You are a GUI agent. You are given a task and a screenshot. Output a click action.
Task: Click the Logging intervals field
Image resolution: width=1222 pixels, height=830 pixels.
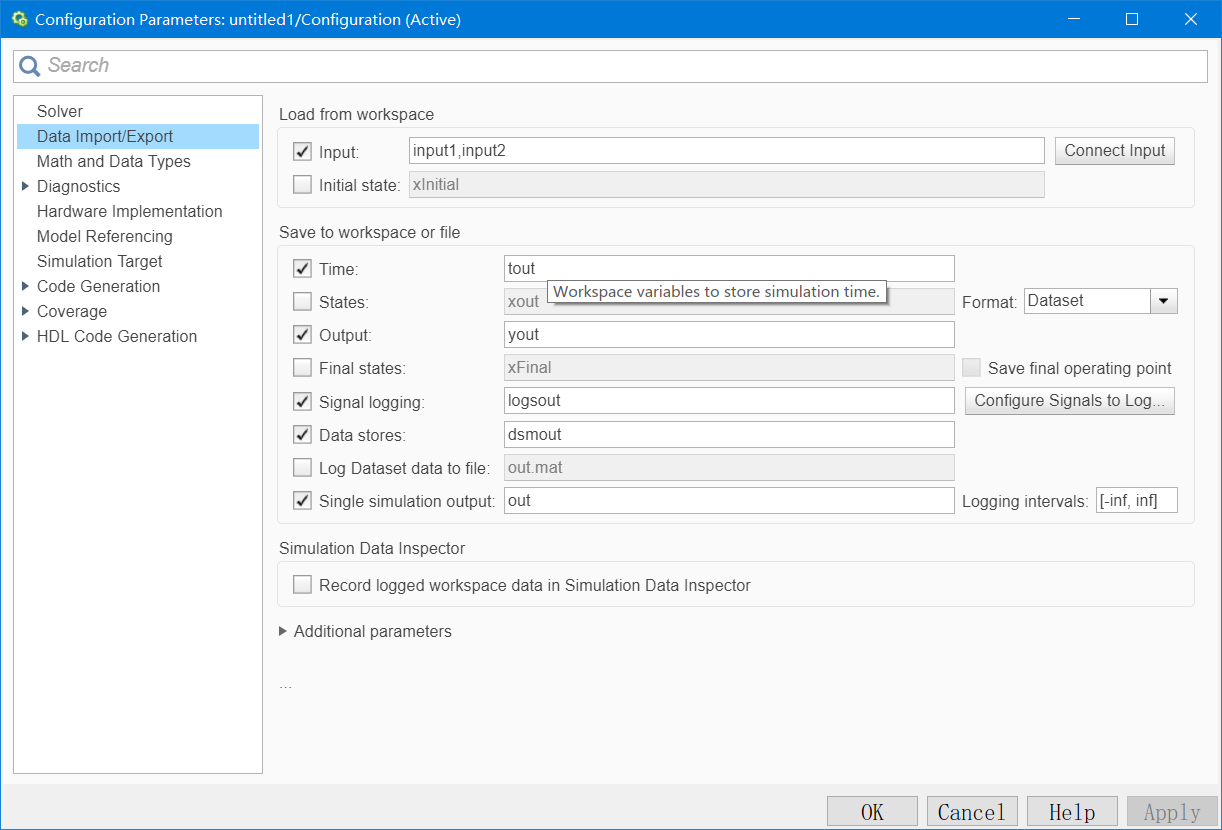click(x=1136, y=500)
